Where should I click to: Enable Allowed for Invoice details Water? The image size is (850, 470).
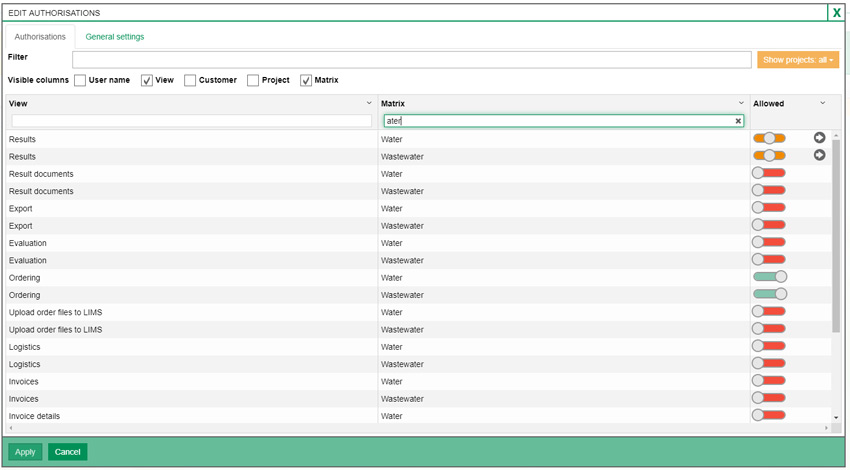tap(769, 415)
